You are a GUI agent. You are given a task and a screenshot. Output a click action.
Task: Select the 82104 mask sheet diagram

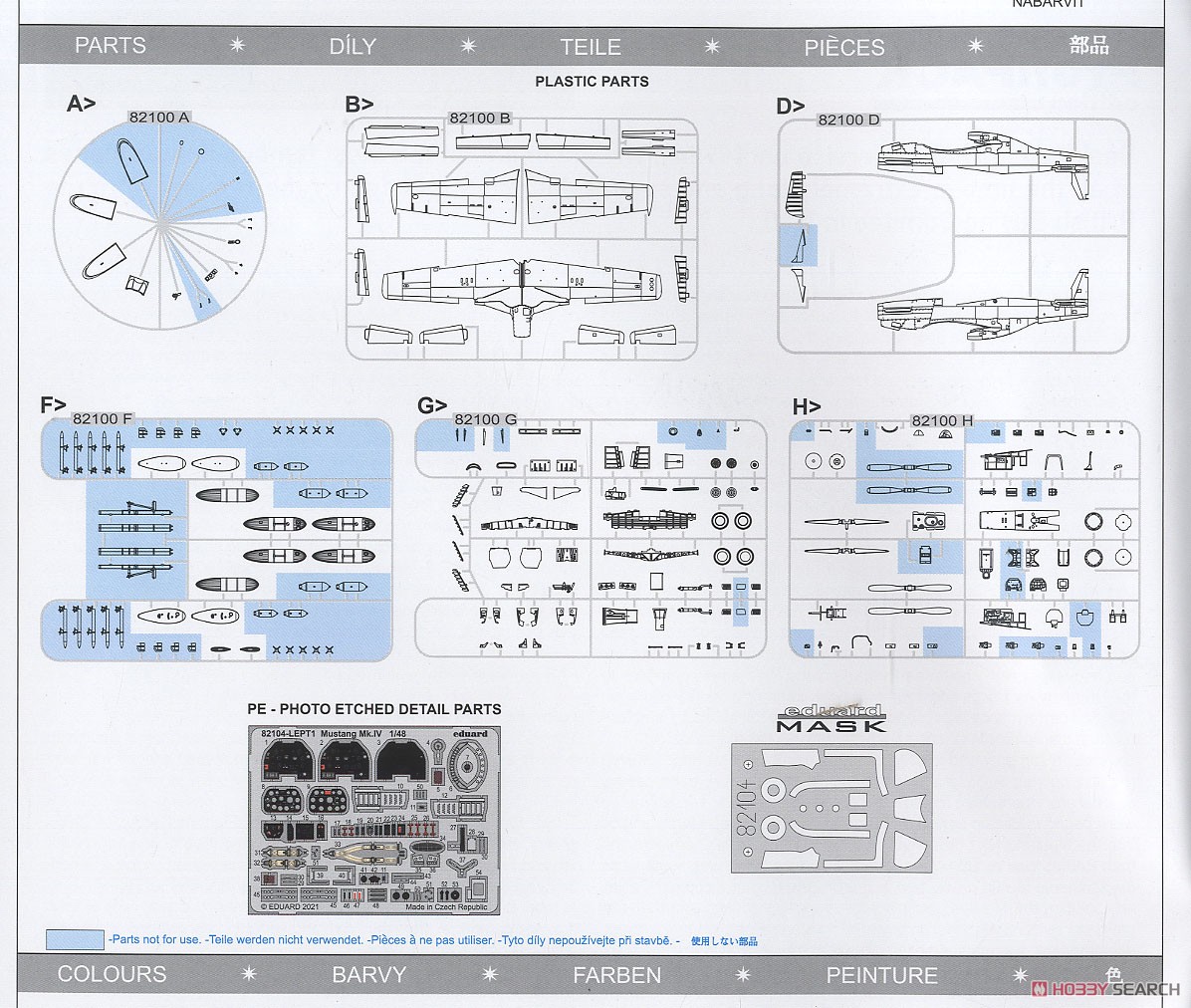pos(832,808)
